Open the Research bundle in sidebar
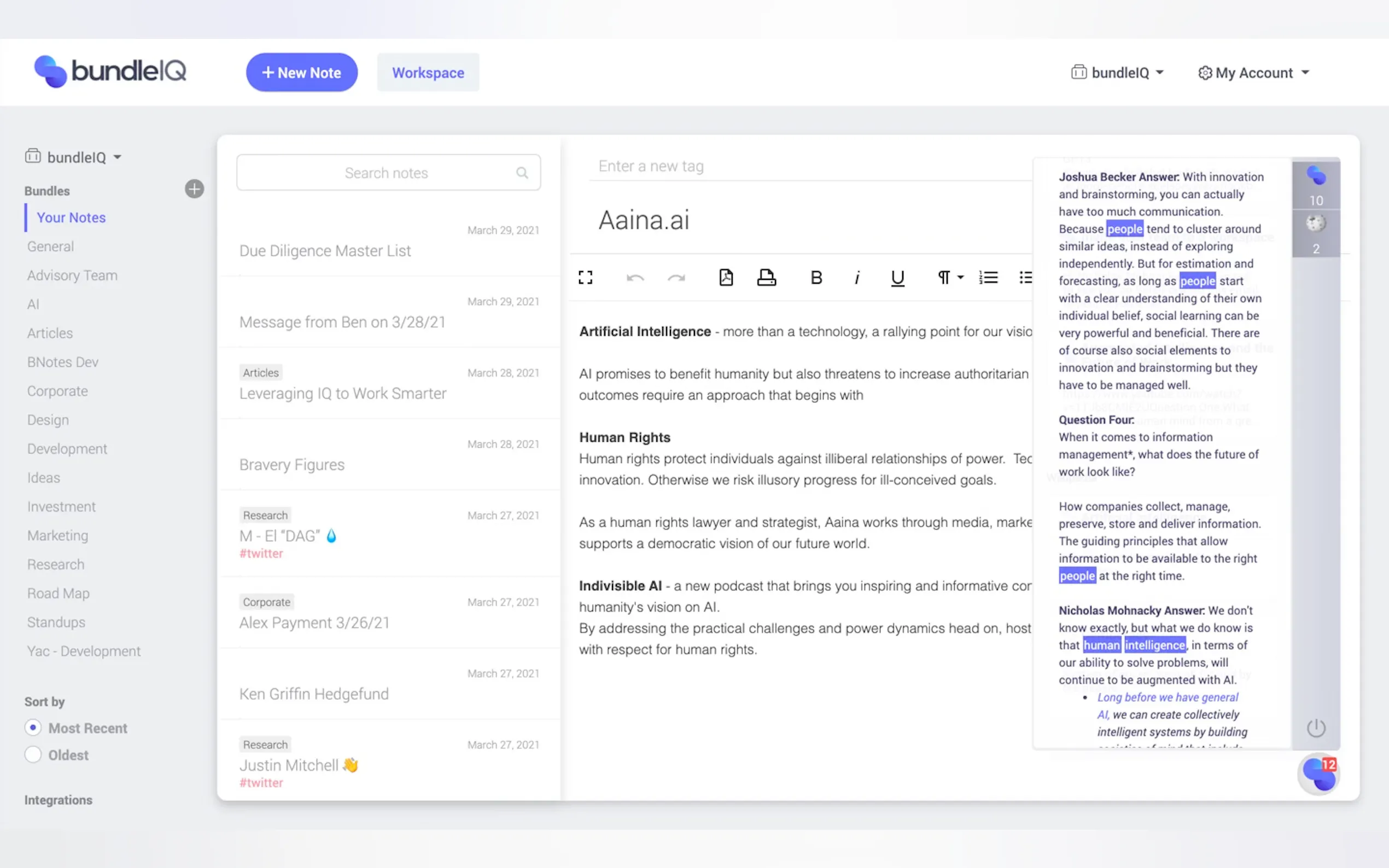The width and height of the screenshot is (1389, 868). (56, 564)
